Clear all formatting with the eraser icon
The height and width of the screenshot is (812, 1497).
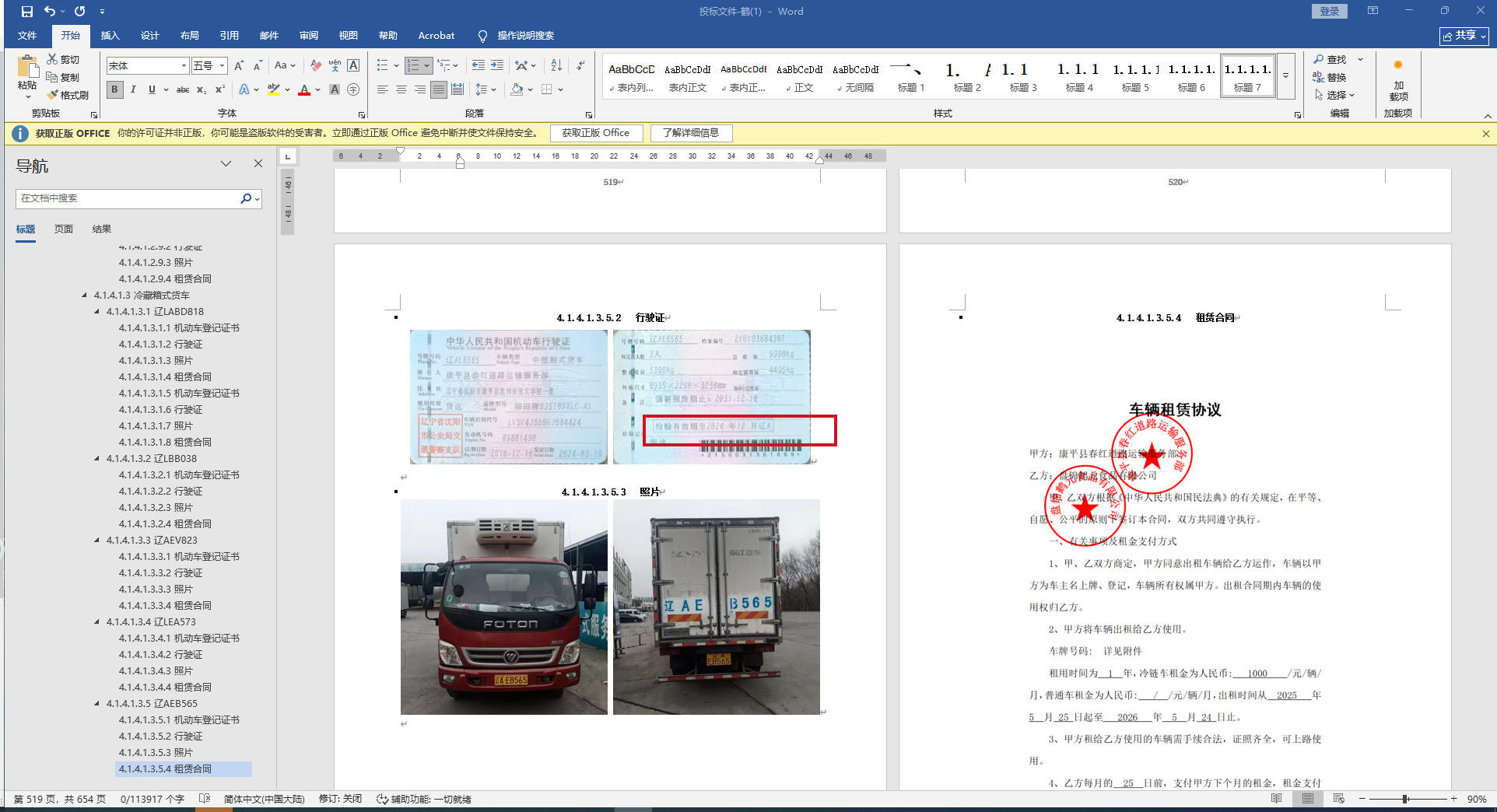pos(316,66)
